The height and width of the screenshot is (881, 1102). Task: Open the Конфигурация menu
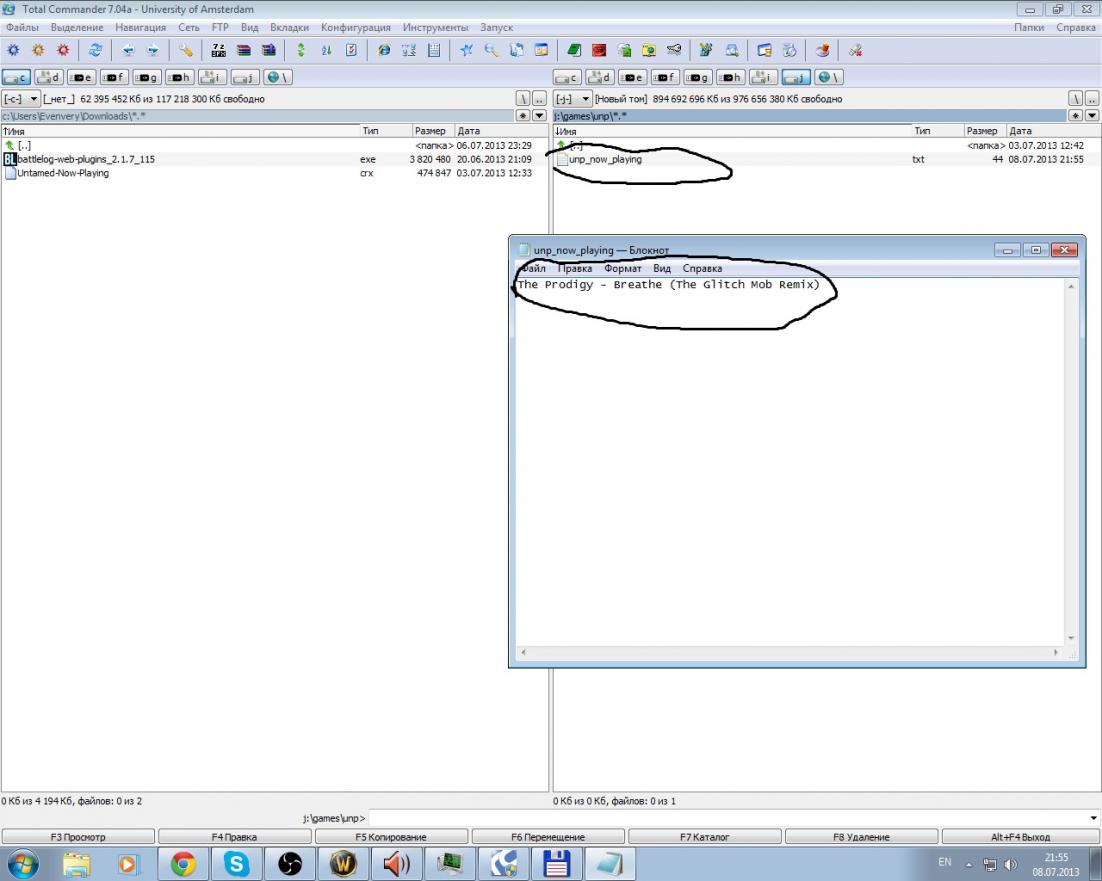click(x=355, y=27)
